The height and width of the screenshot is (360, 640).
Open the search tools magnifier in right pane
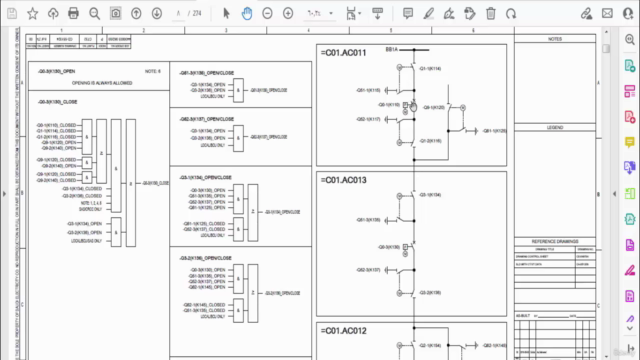[630, 40]
